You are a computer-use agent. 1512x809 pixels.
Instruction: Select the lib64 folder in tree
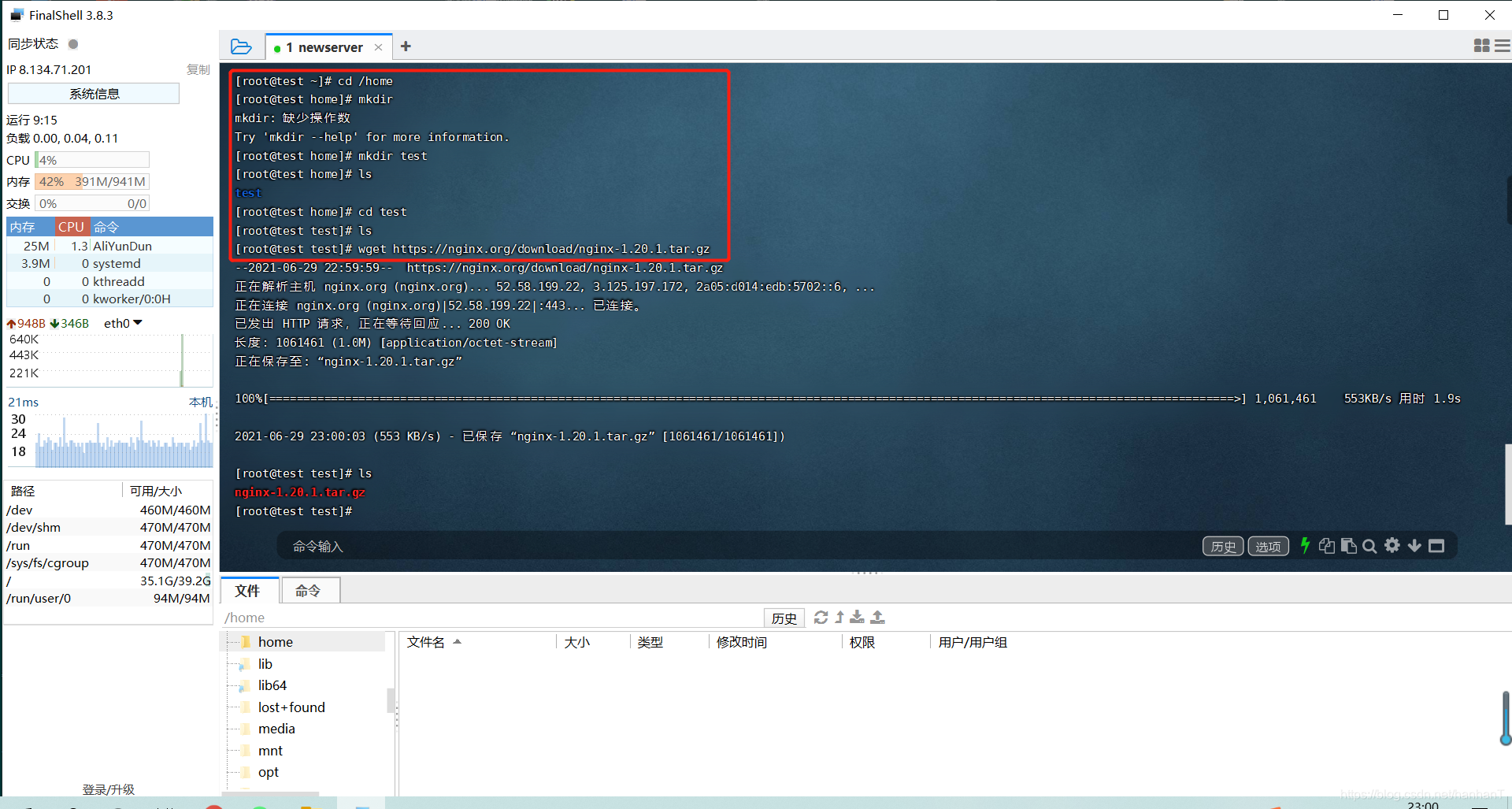pyautogui.click(x=272, y=685)
